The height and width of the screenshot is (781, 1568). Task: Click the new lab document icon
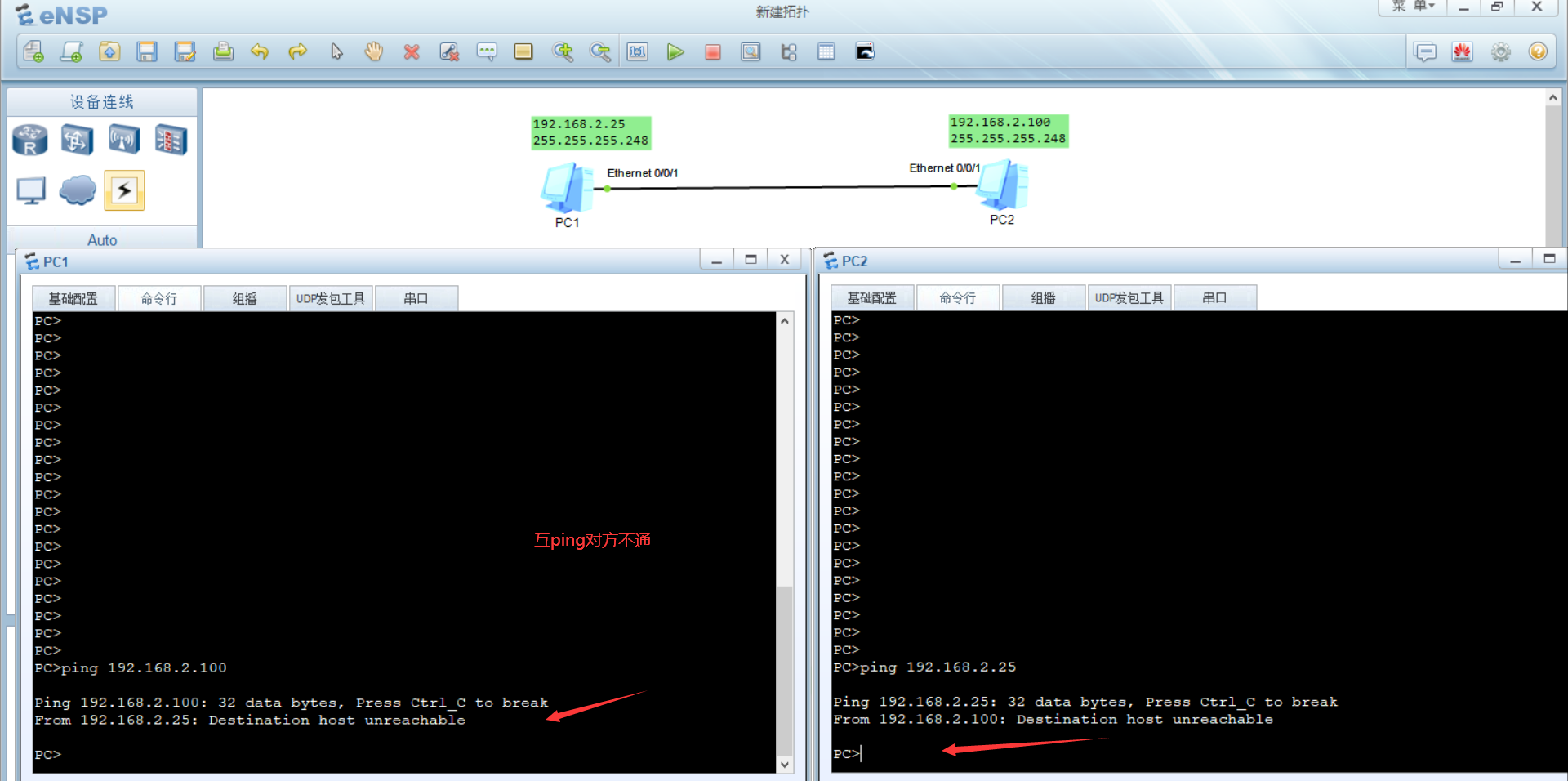(x=72, y=52)
